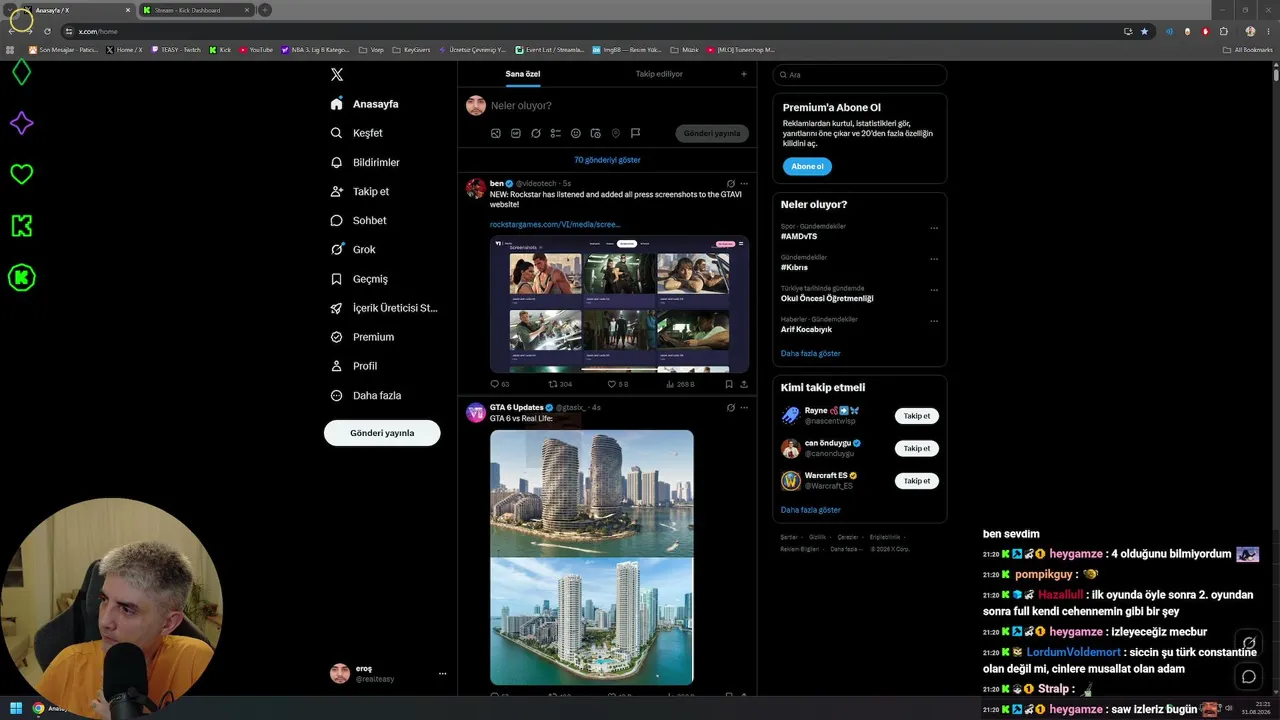Click the Chrome icon on the taskbar
Image resolution: width=1280 pixels, height=720 pixels.
38,708
